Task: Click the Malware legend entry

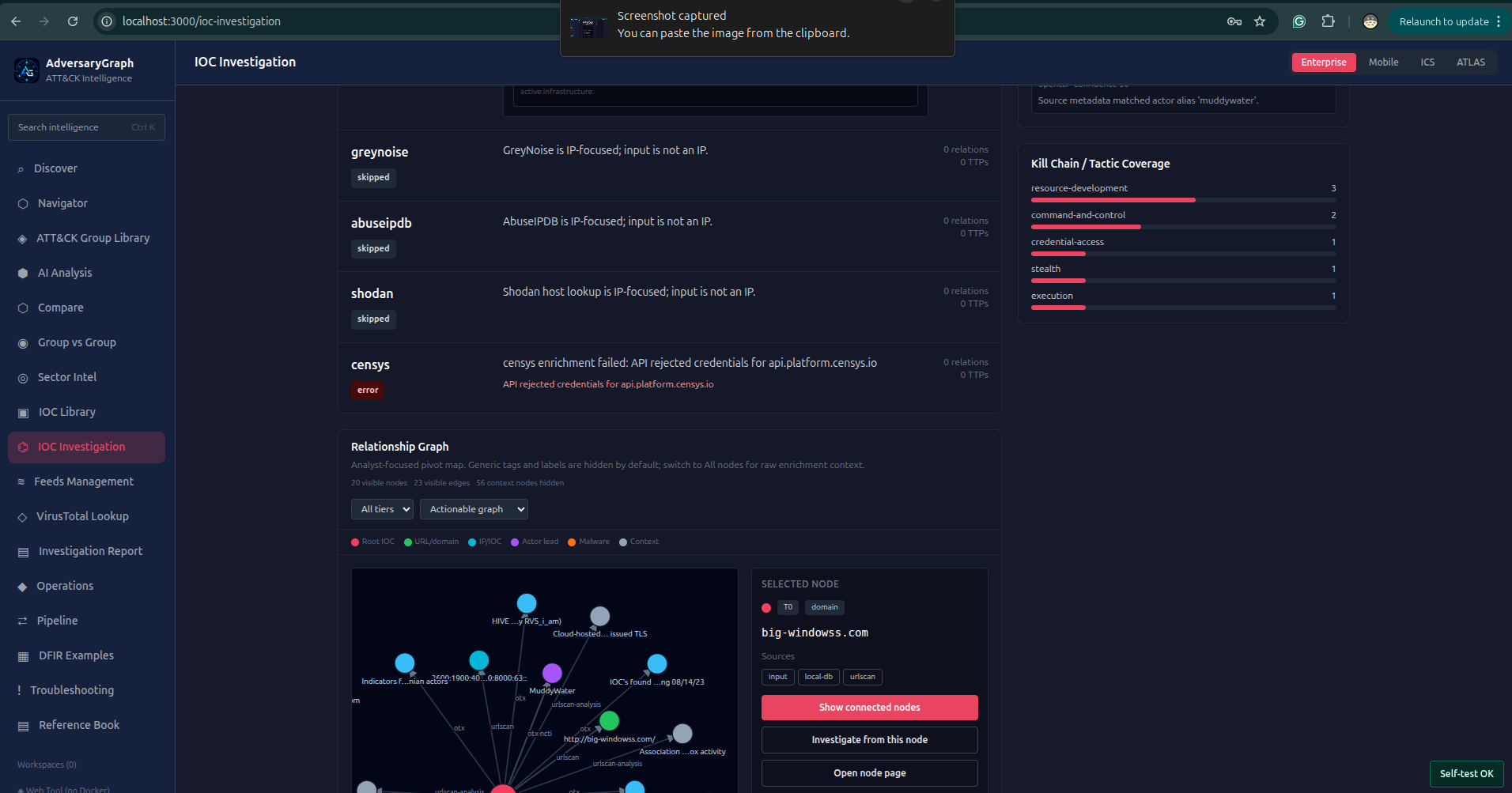Action: point(588,542)
